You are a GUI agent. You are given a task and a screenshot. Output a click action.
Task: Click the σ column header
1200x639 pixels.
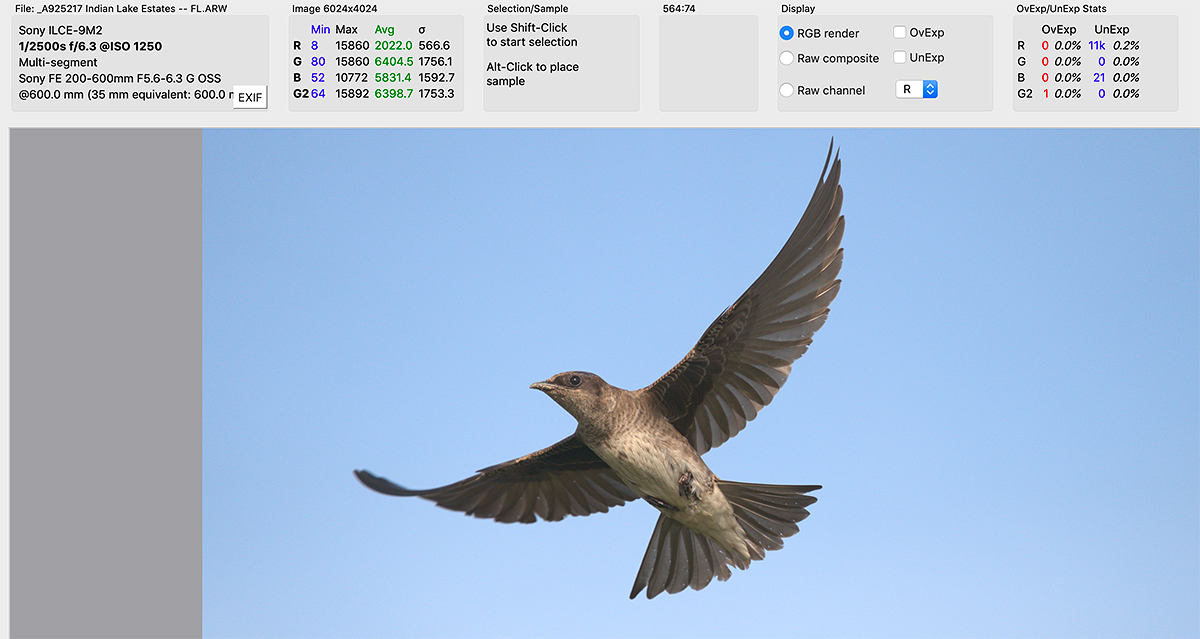(422, 29)
